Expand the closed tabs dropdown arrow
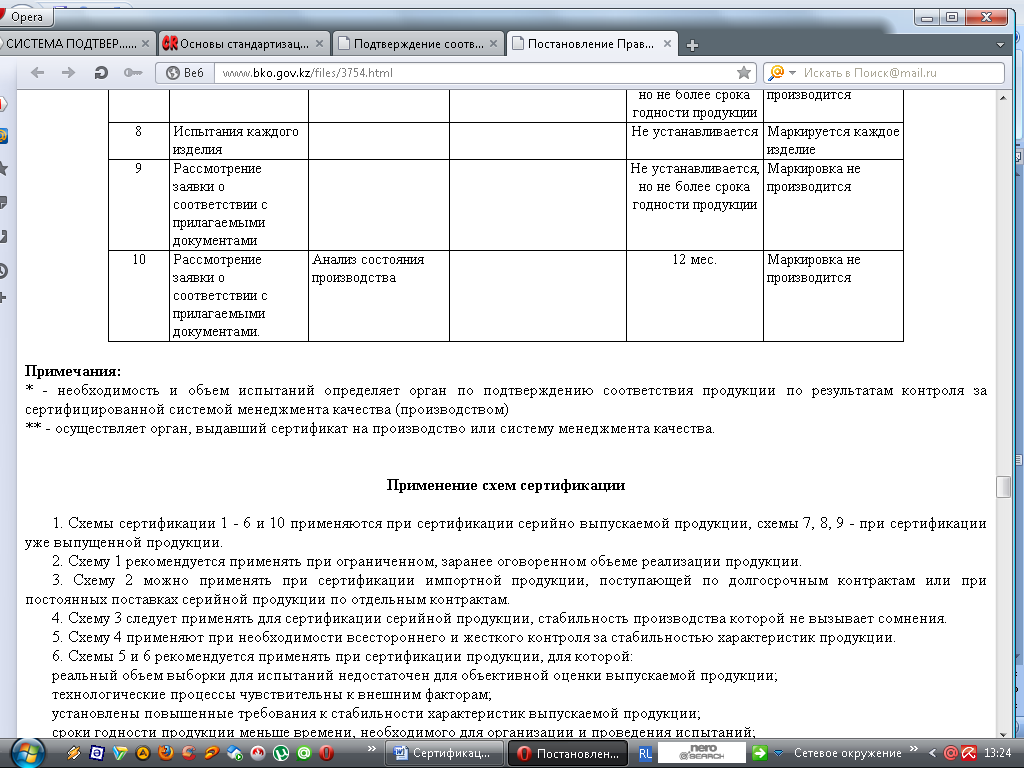1024x768 pixels. point(1000,45)
